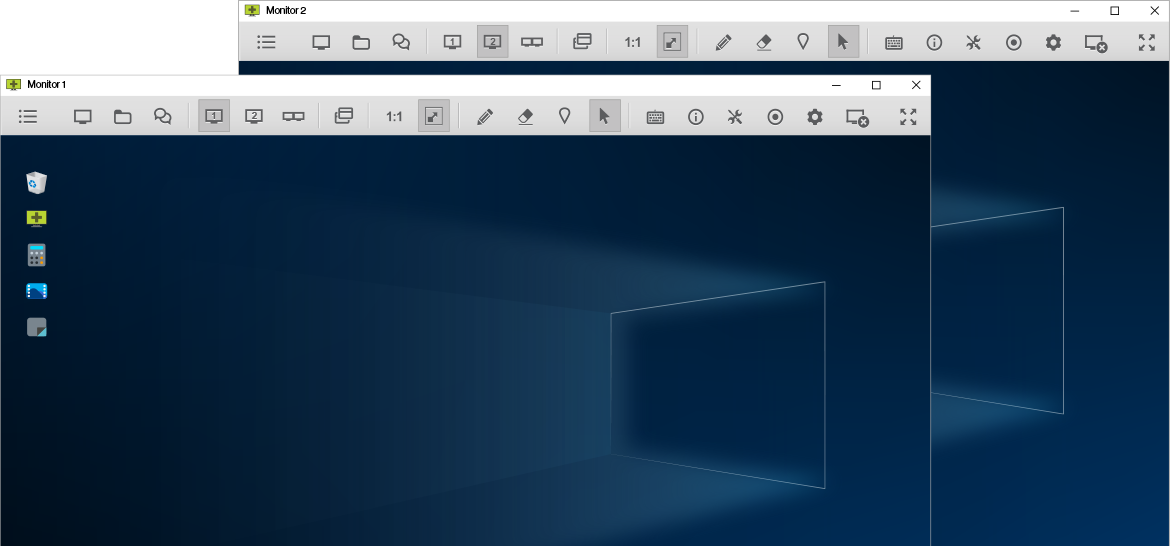Screen dimensions: 1170x546
Task: Select the cursor pointer tool in Monitor 2
Action: click(843, 42)
